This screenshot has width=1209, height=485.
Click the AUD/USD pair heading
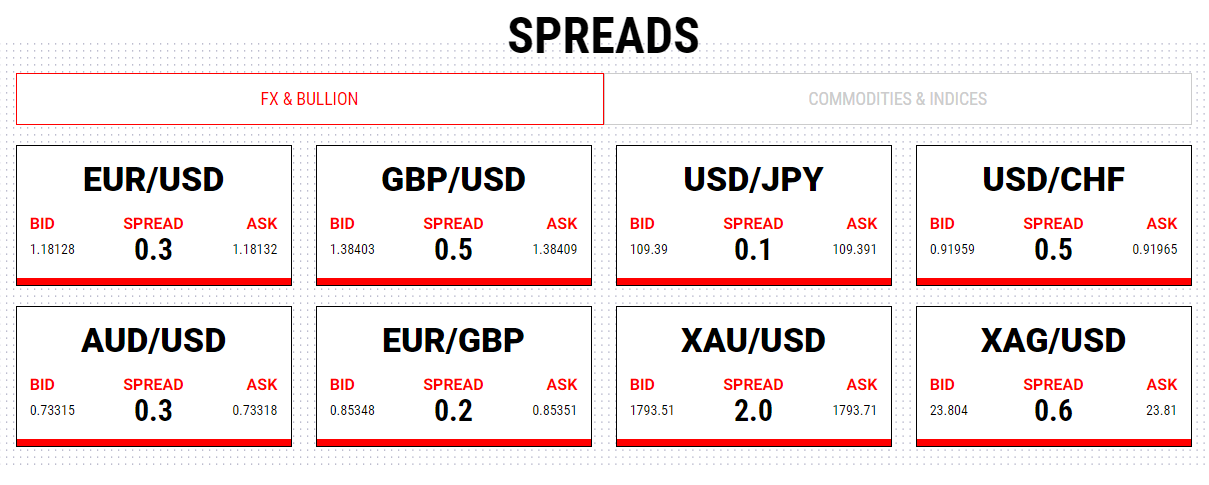point(153,341)
